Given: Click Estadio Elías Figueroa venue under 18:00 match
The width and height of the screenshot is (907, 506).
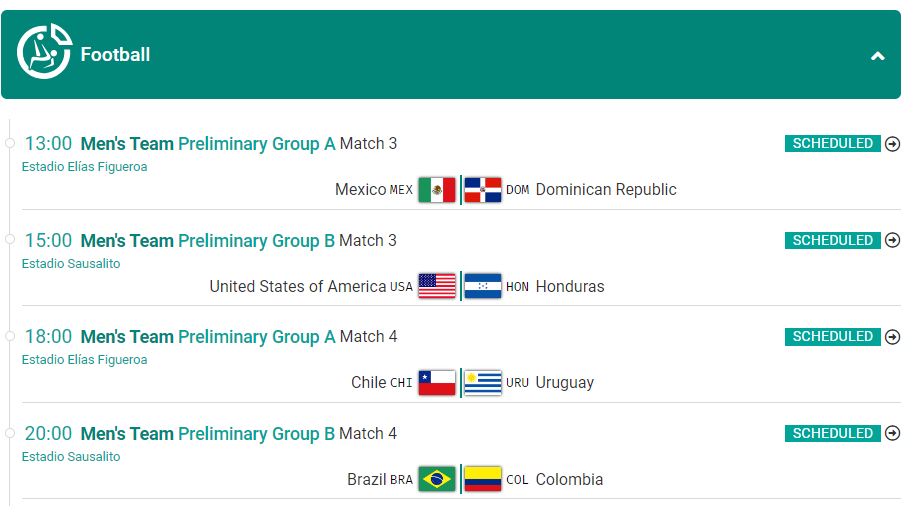Looking at the screenshot, I should [x=84, y=360].
